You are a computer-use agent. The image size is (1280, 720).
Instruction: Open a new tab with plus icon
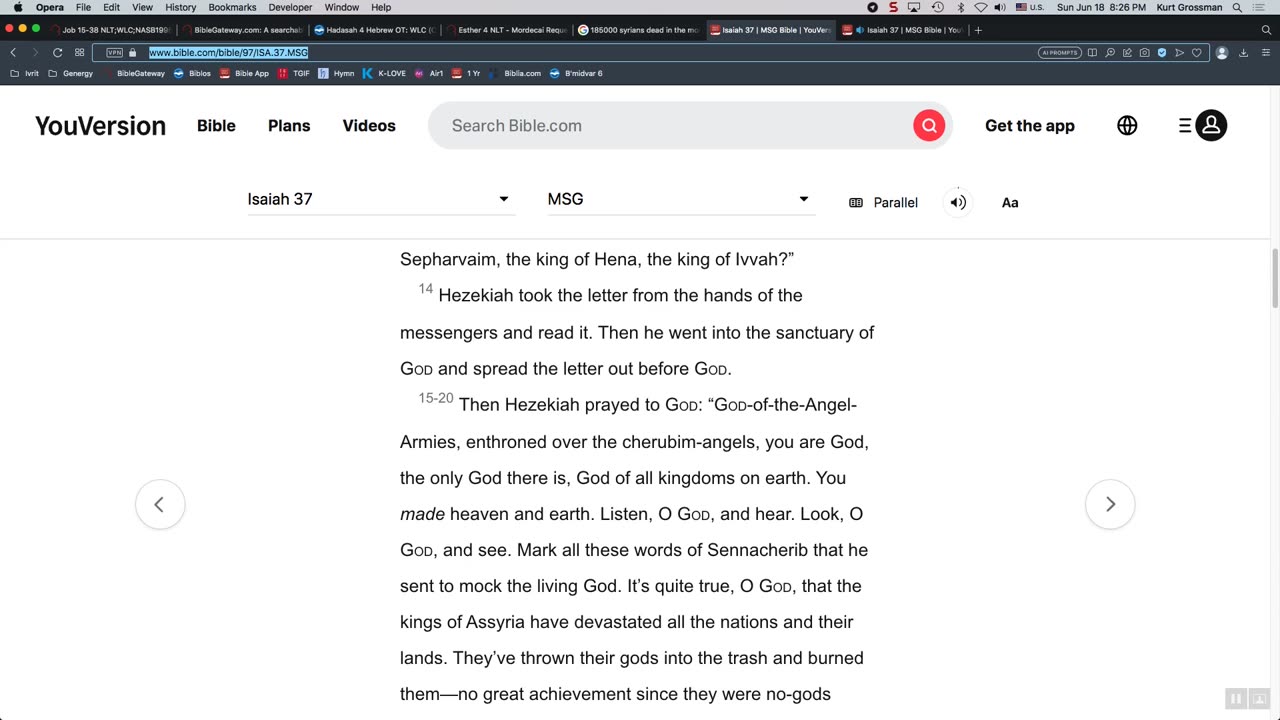pos(978,30)
